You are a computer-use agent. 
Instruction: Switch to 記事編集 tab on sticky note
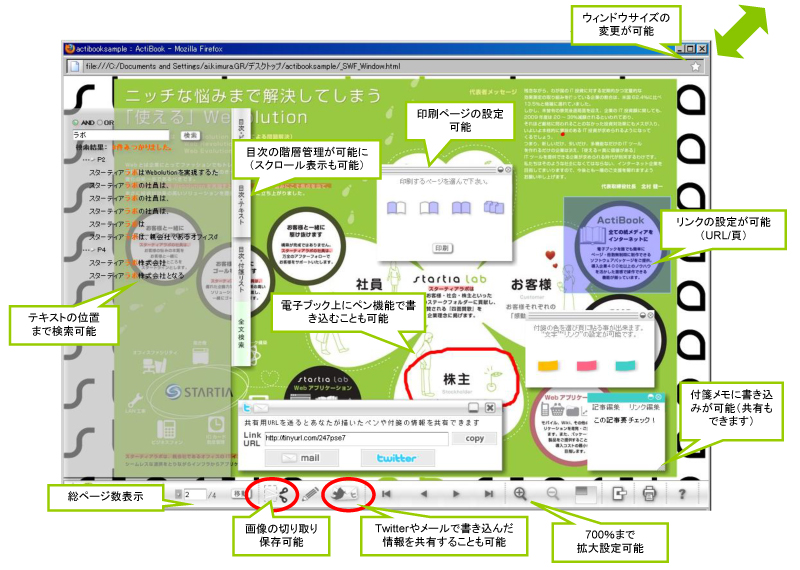606,407
